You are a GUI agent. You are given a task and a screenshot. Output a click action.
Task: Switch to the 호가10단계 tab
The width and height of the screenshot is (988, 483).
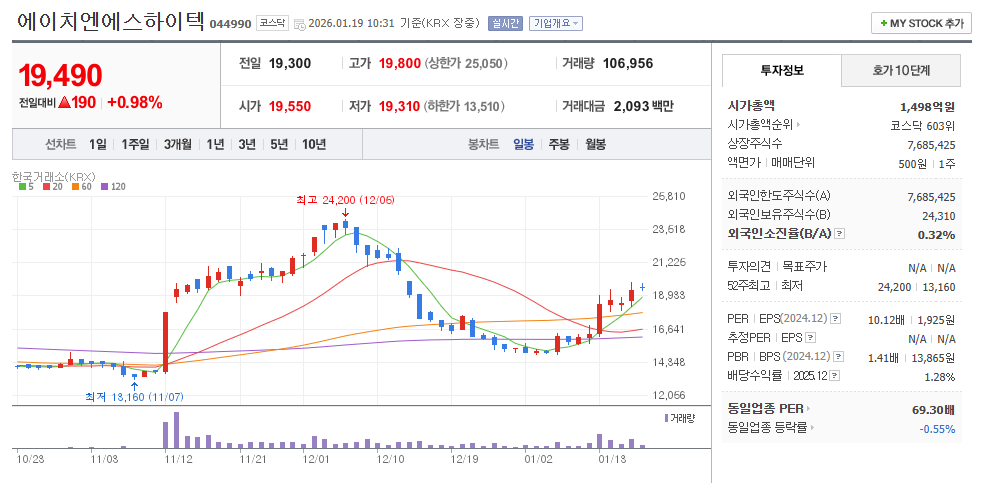coord(901,70)
